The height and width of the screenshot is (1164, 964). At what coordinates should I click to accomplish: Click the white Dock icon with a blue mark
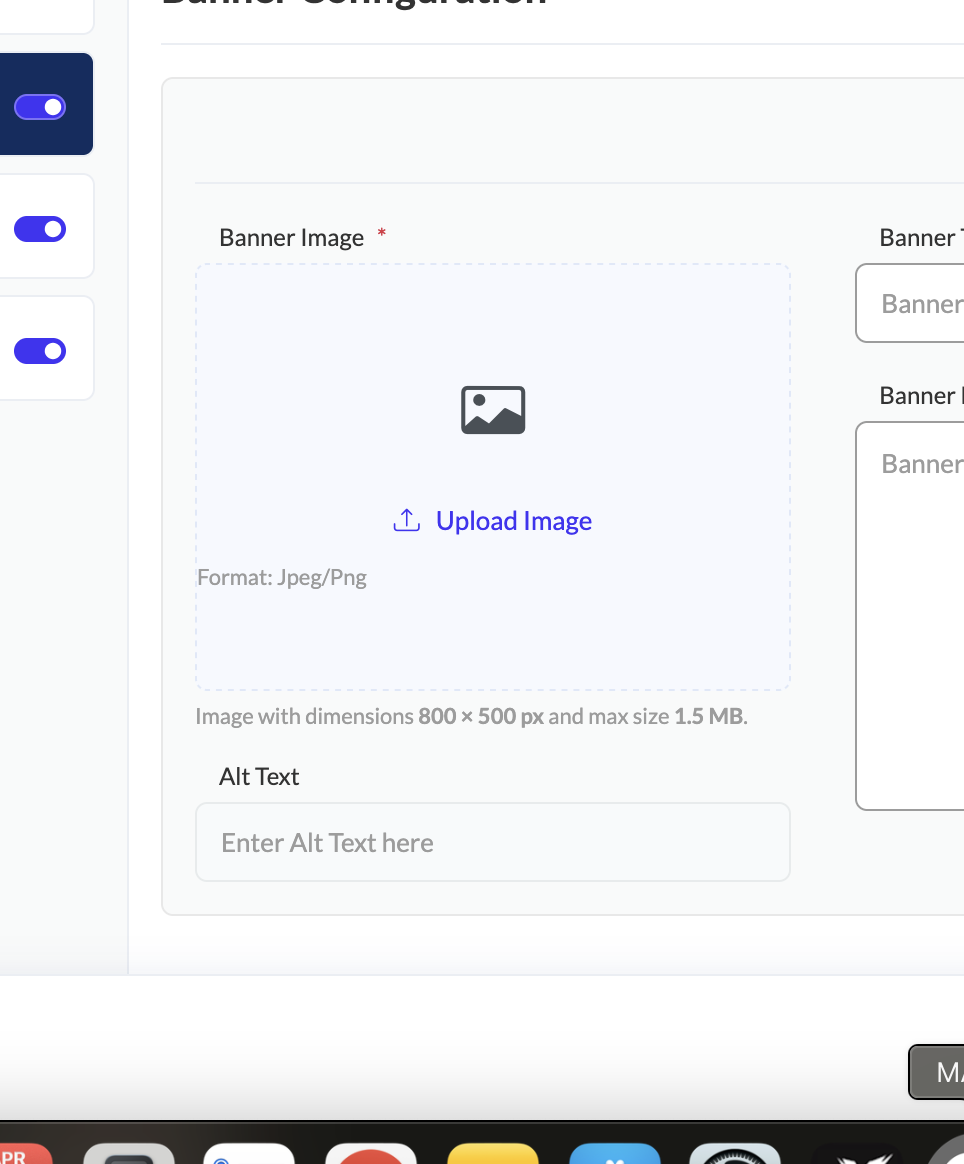249,1155
